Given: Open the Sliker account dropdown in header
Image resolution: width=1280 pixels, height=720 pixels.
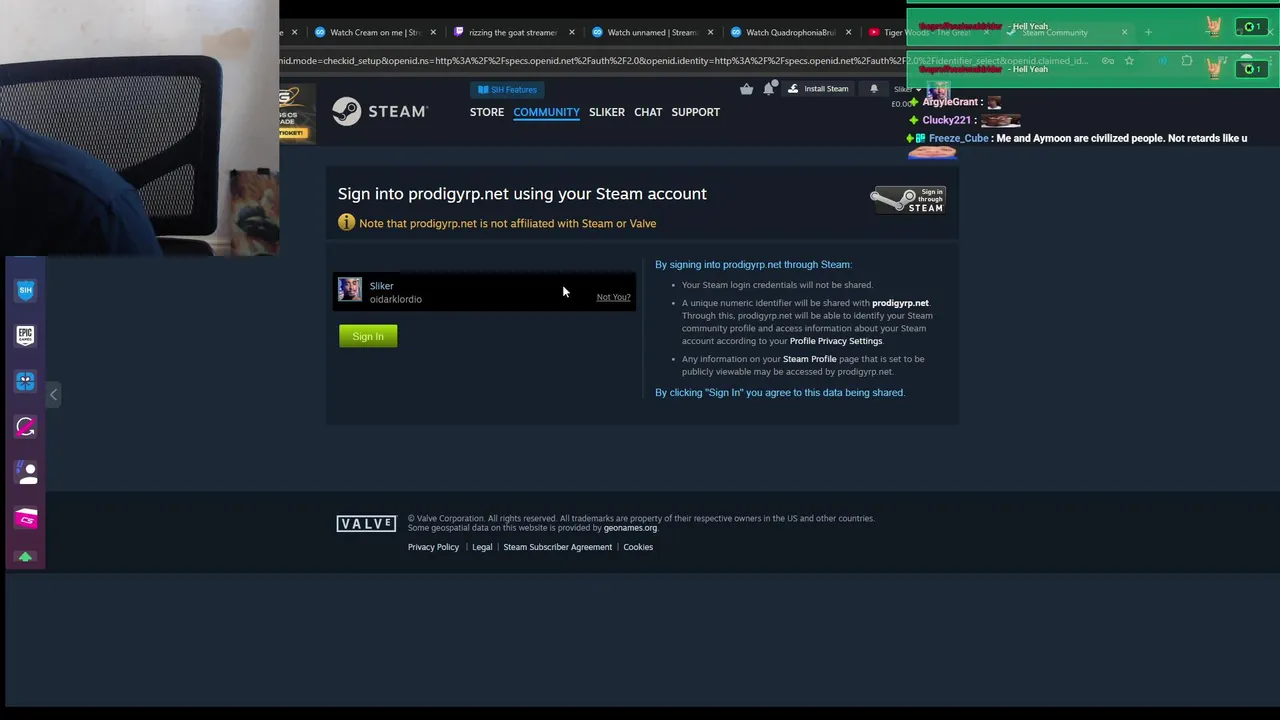Looking at the screenshot, I should [x=907, y=89].
